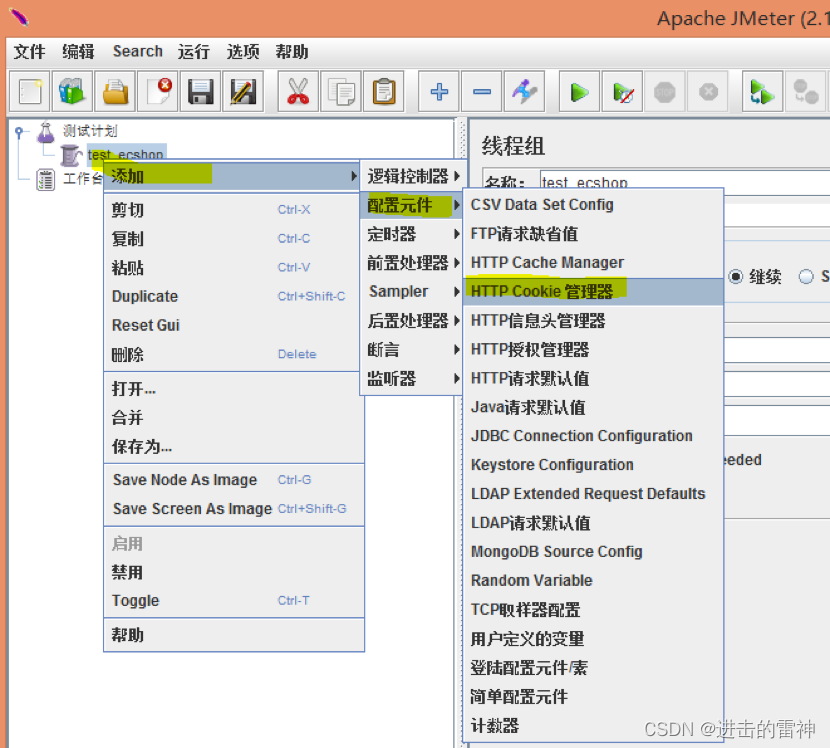Viewport: 830px width, 748px height.
Task: Click 帮助 at context menu bottom
Action: pyautogui.click(x=234, y=635)
